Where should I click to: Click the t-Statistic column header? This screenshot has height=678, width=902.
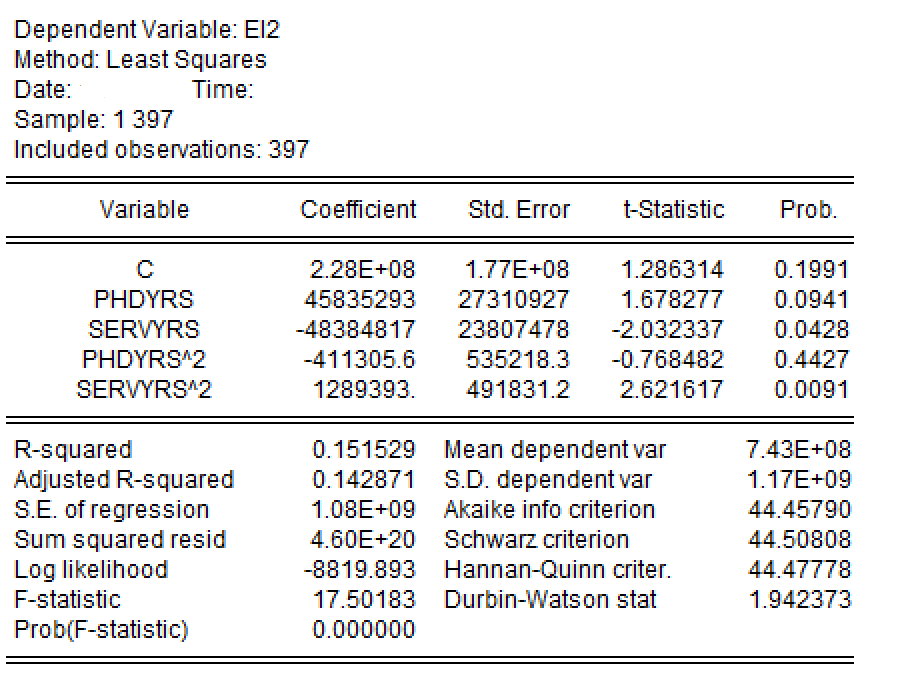[x=672, y=210]
